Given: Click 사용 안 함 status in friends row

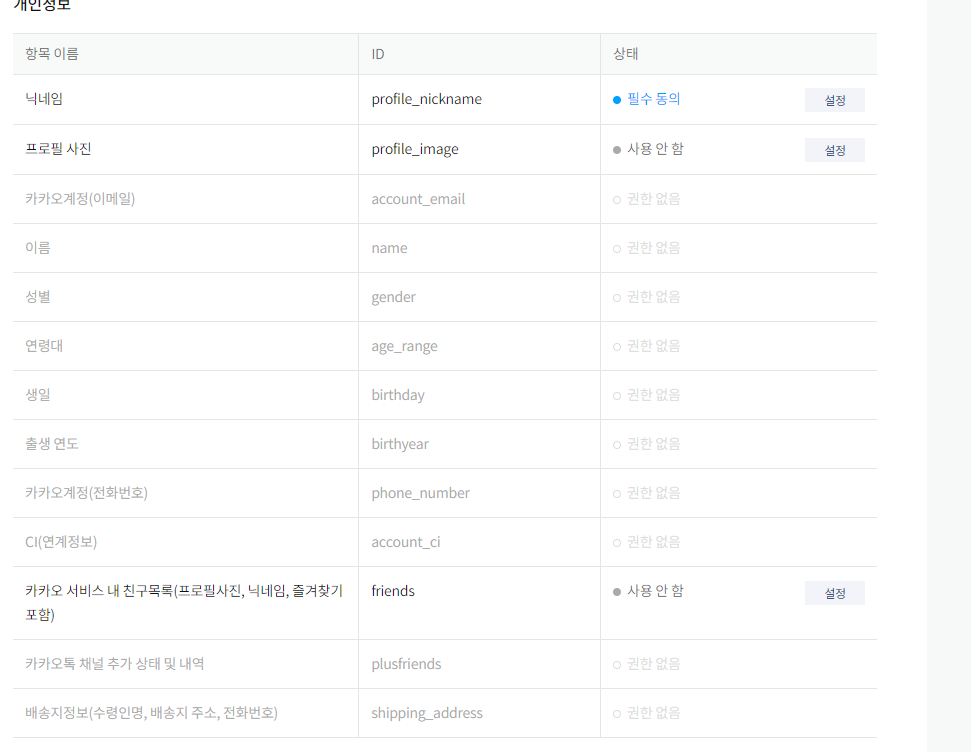Looking at the screenshot, I should 655,590.
